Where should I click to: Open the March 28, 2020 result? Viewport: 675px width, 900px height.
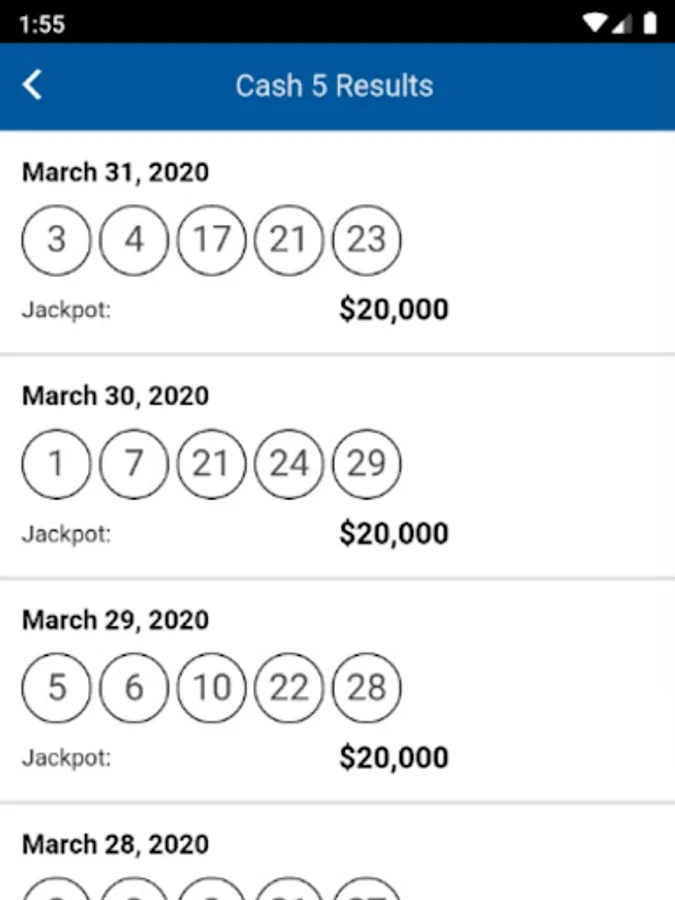[116, 844]
